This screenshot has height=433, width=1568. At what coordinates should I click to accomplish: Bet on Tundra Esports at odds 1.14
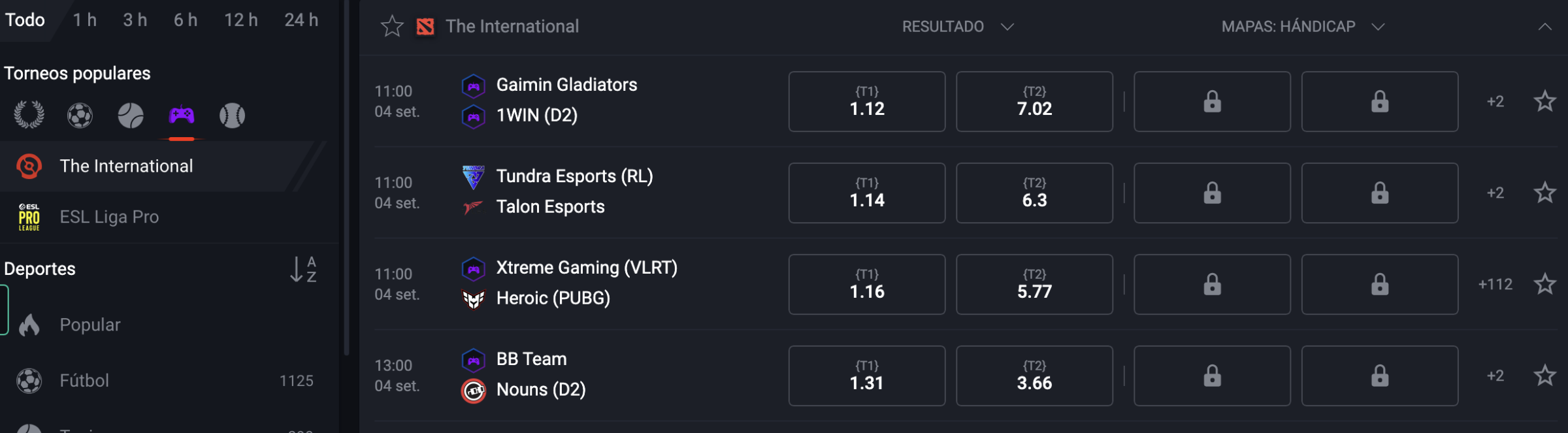coord(866,193)
